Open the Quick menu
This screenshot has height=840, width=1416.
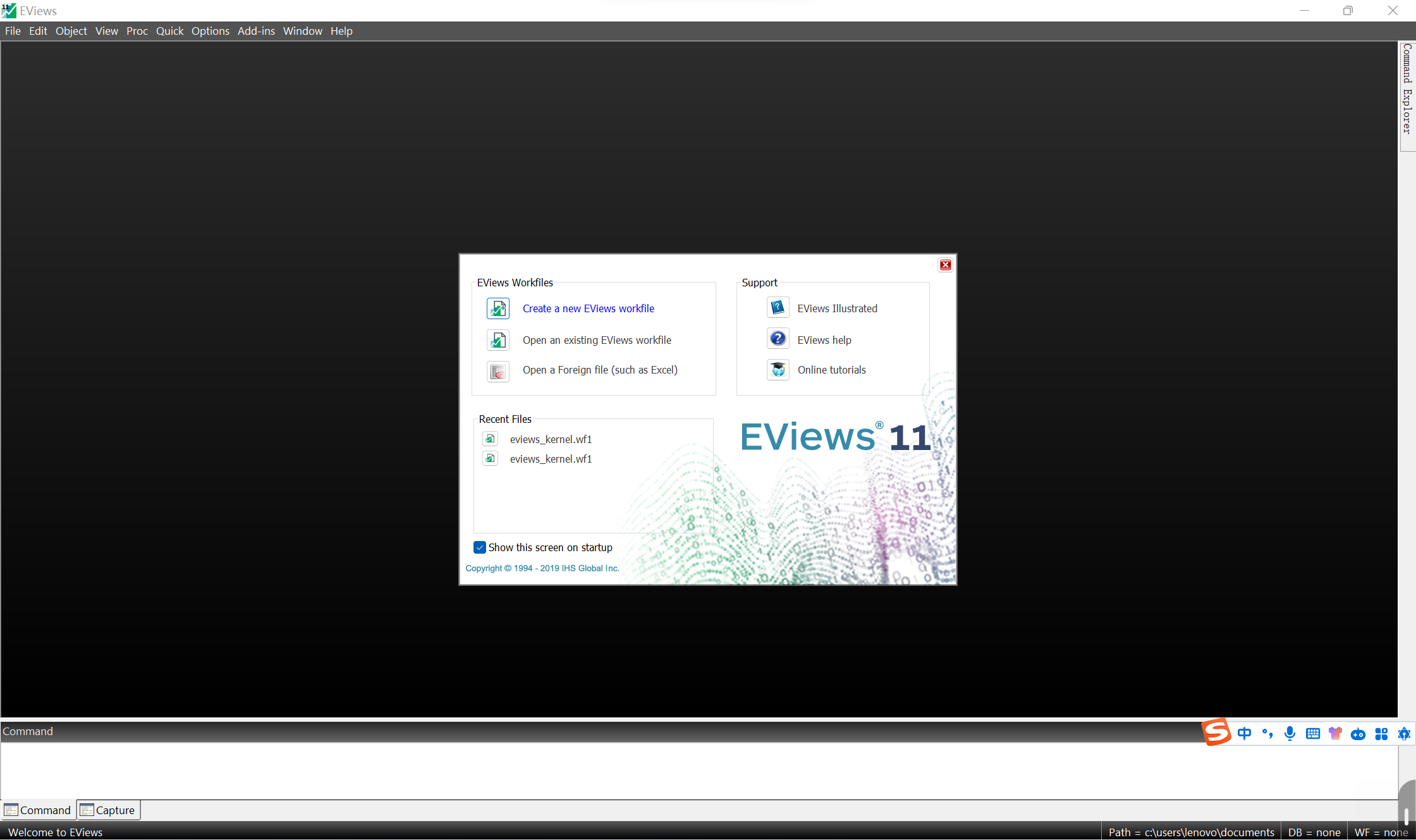pos(169,30)
